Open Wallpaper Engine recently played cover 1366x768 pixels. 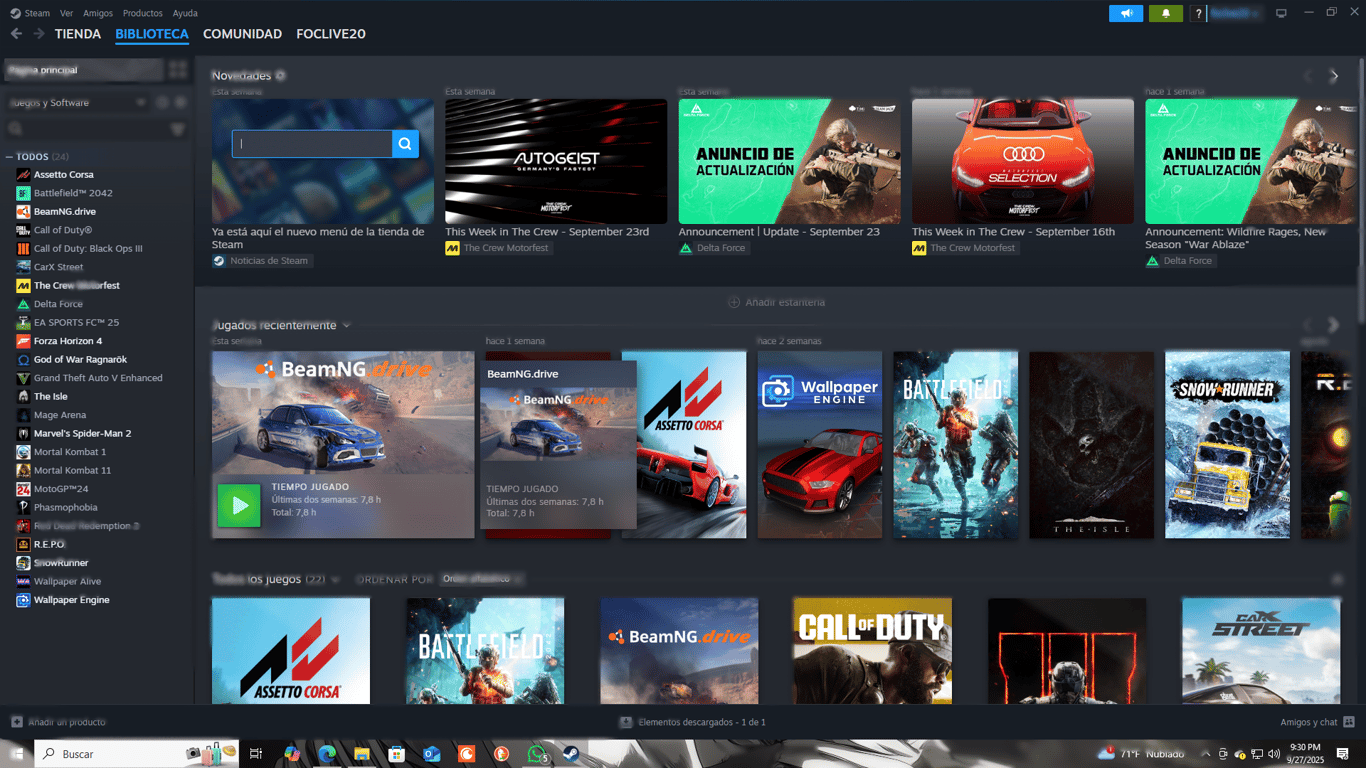coord(820,445)
